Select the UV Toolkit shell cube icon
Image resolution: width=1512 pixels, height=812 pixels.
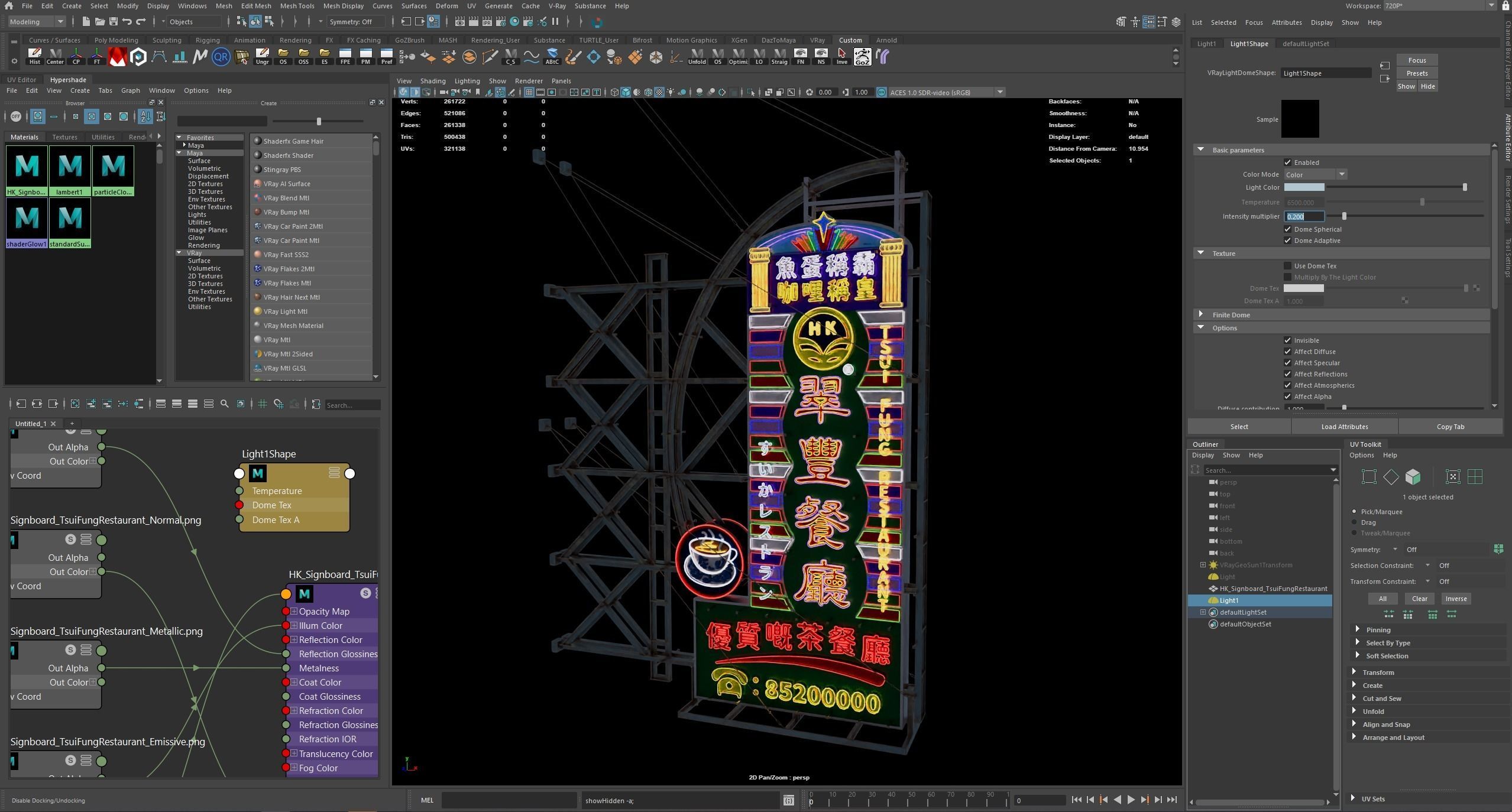coord(1413,477)
